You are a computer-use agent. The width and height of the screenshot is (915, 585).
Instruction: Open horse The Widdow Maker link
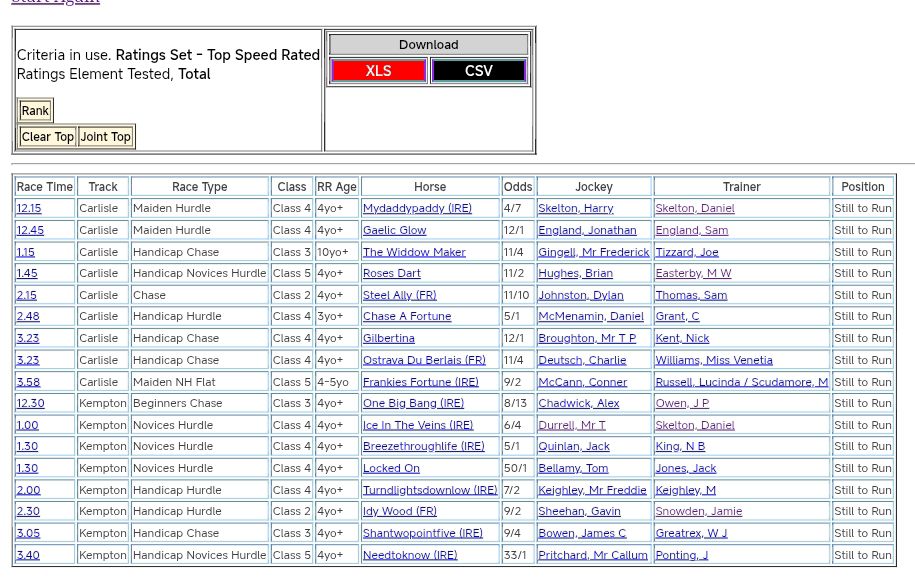click(x=414, y=252)
